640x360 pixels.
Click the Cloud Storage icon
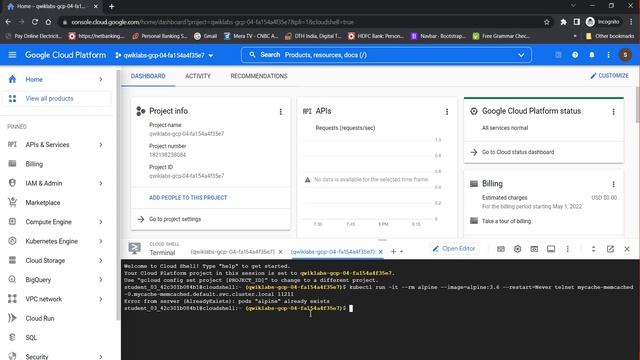pyautogui.click(x=12, y=260)
